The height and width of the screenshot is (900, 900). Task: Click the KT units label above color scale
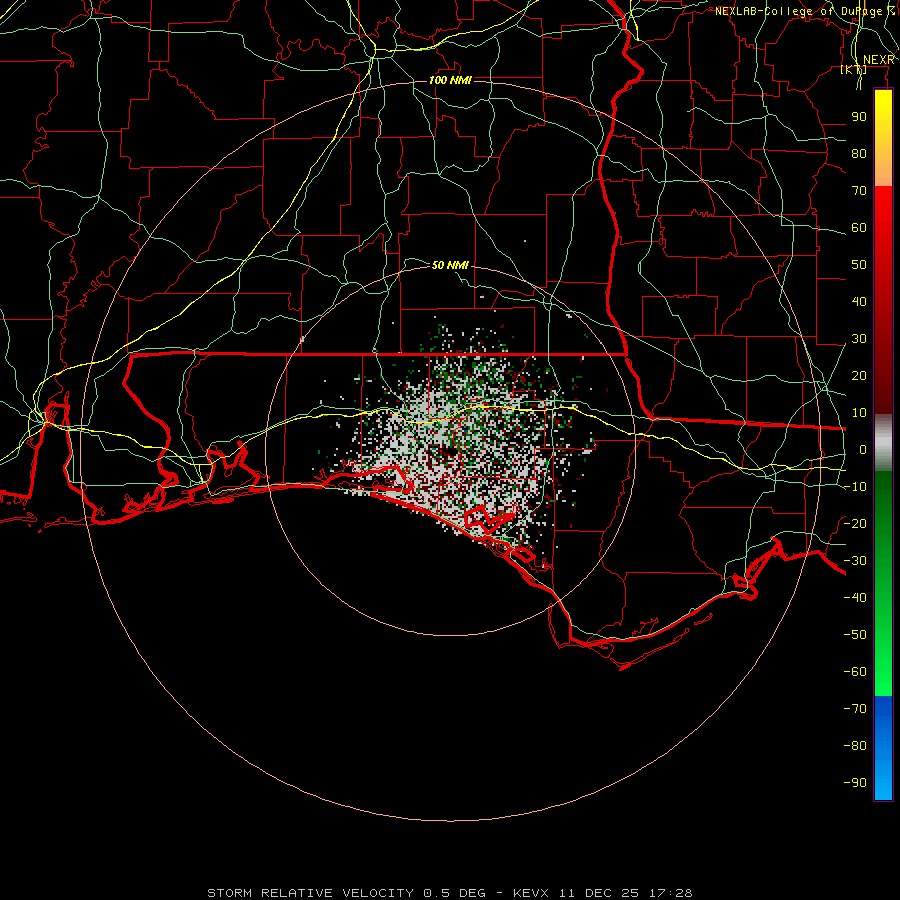(854, 69)
